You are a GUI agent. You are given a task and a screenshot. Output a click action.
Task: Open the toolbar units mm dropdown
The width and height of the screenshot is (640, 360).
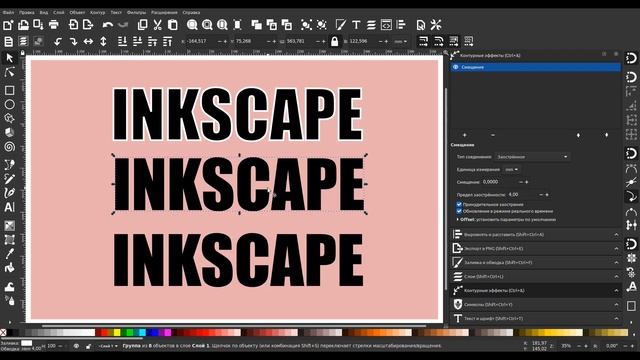[x=400, y=41]
